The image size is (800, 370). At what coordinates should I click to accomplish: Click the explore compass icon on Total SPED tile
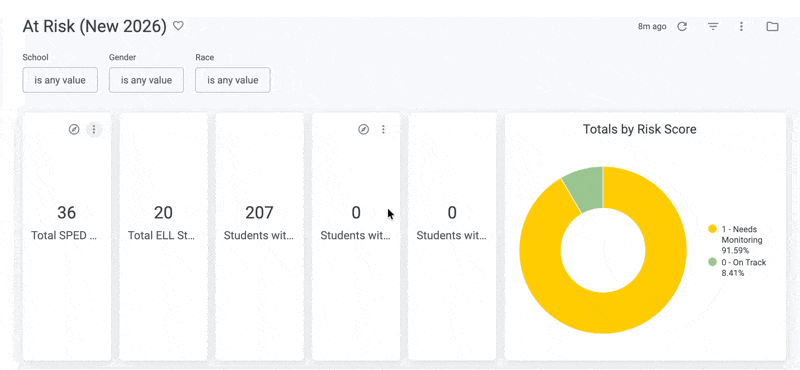(74, 130)
